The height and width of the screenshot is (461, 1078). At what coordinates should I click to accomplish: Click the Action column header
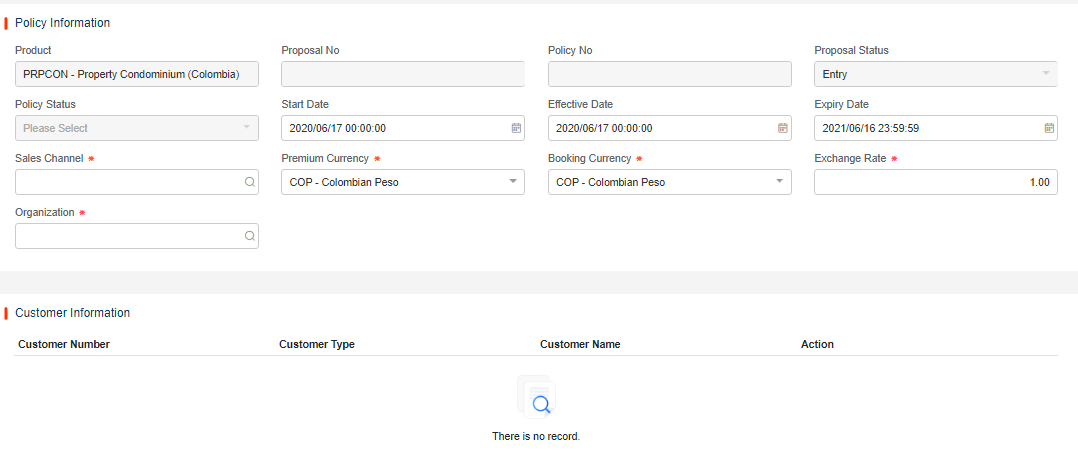pos(817,344)
